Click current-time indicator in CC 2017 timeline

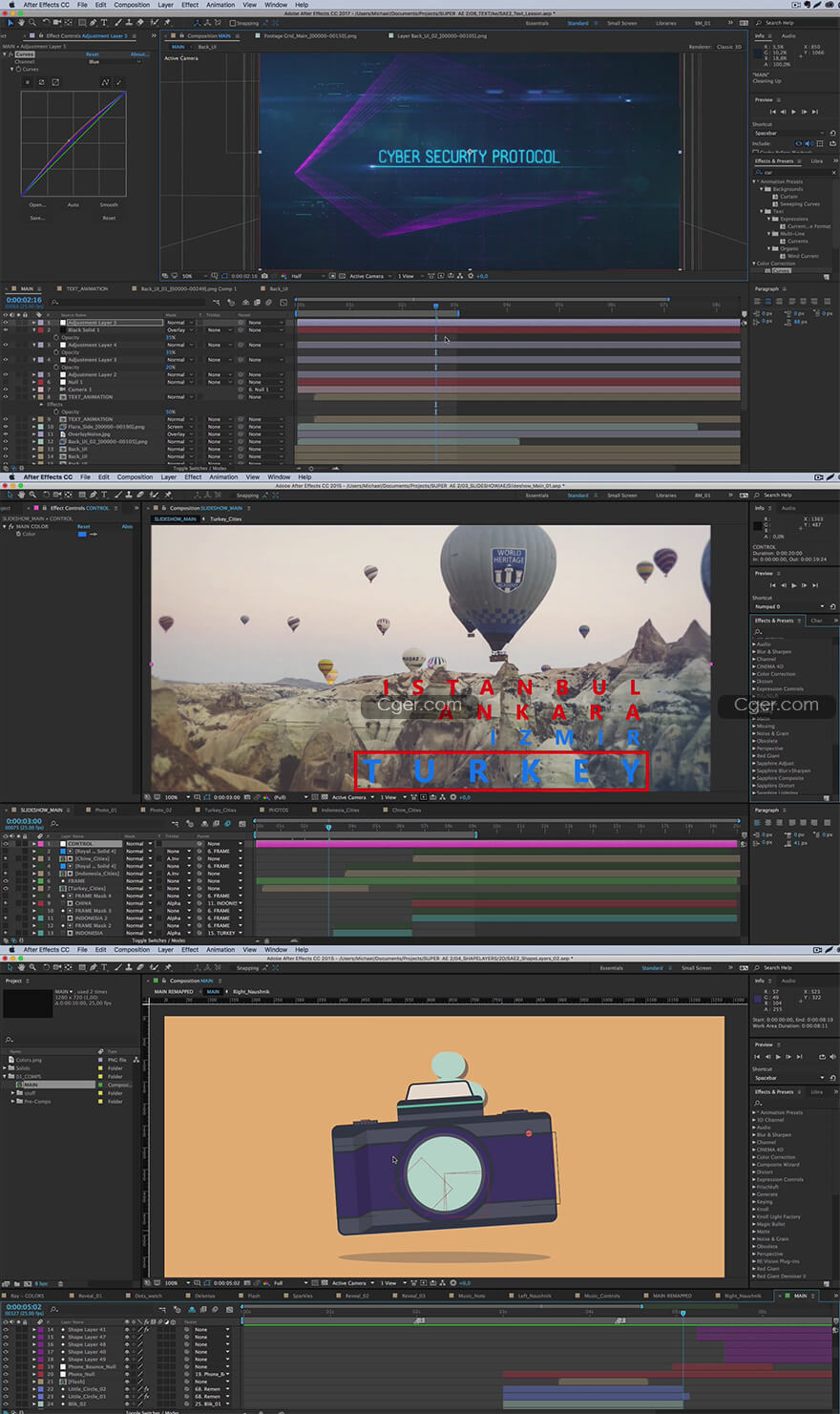point(436,306)
